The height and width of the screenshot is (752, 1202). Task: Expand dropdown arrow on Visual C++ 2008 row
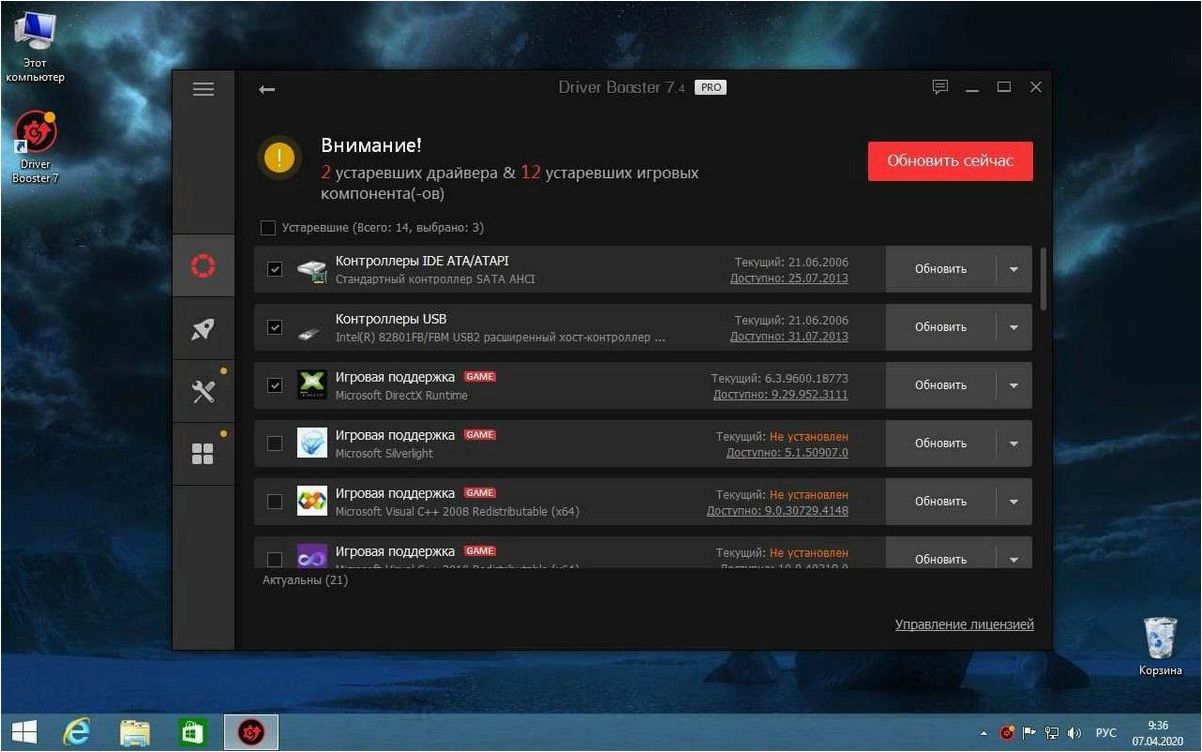1014,501
